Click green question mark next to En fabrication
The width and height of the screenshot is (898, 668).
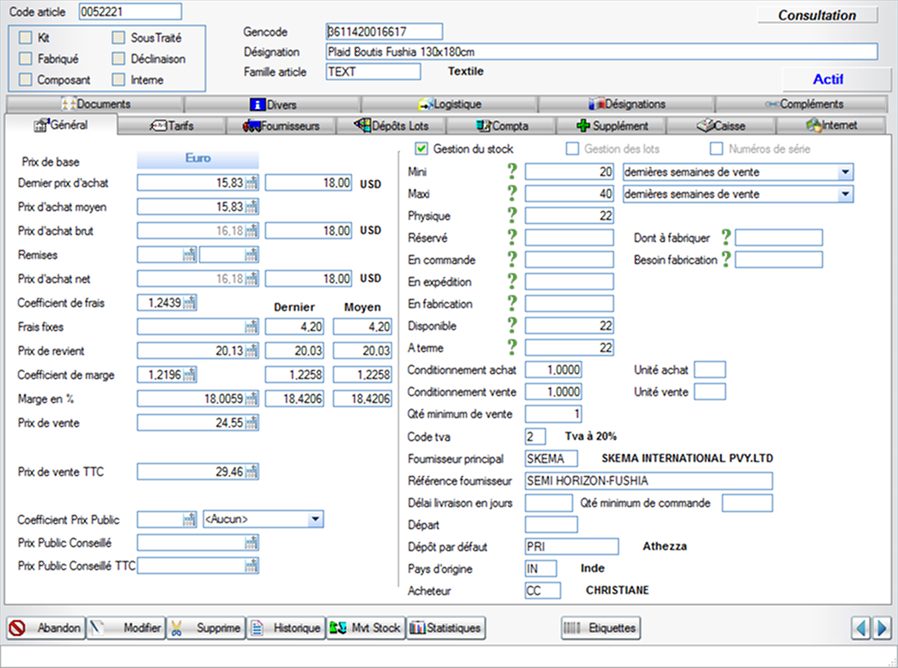click(x=512, y=302)
